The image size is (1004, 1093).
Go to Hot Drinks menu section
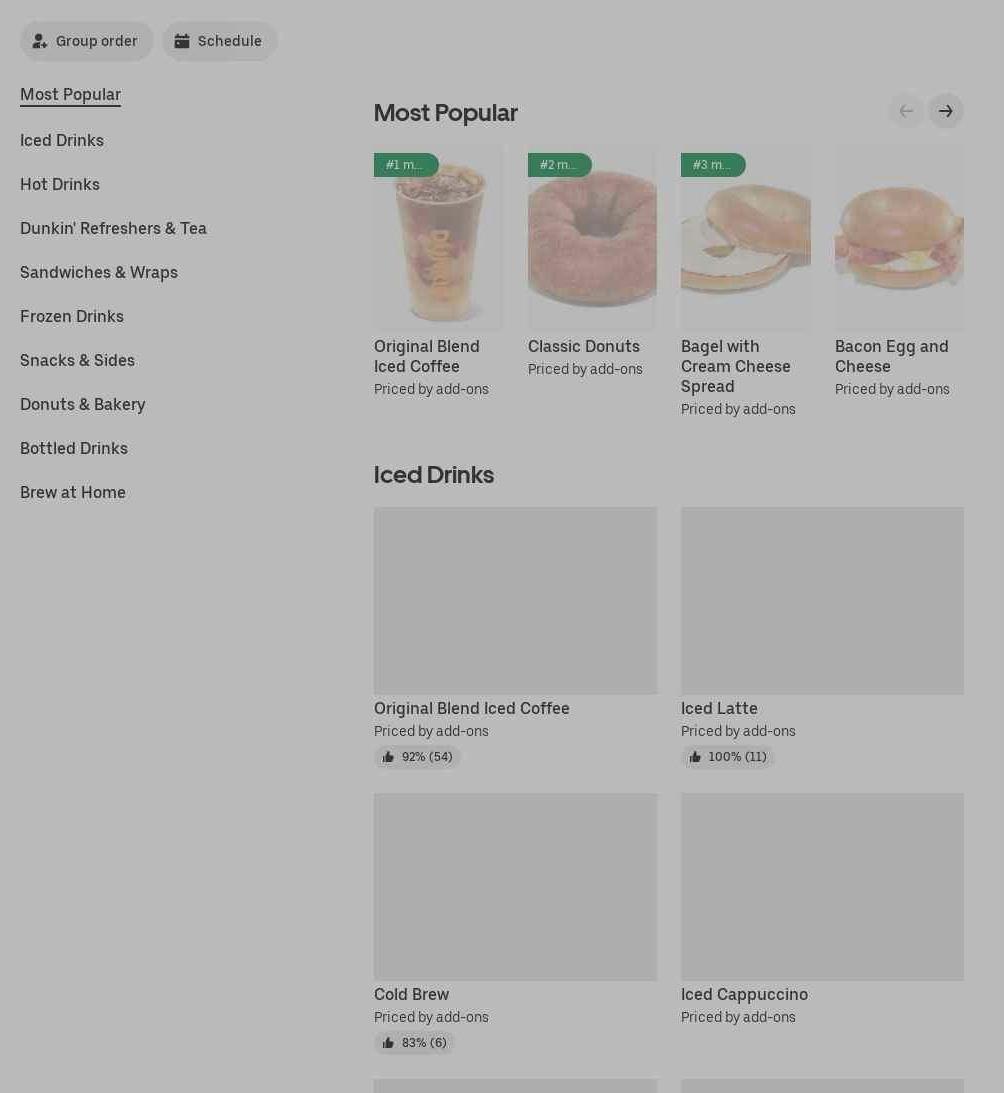pos(60,184)
